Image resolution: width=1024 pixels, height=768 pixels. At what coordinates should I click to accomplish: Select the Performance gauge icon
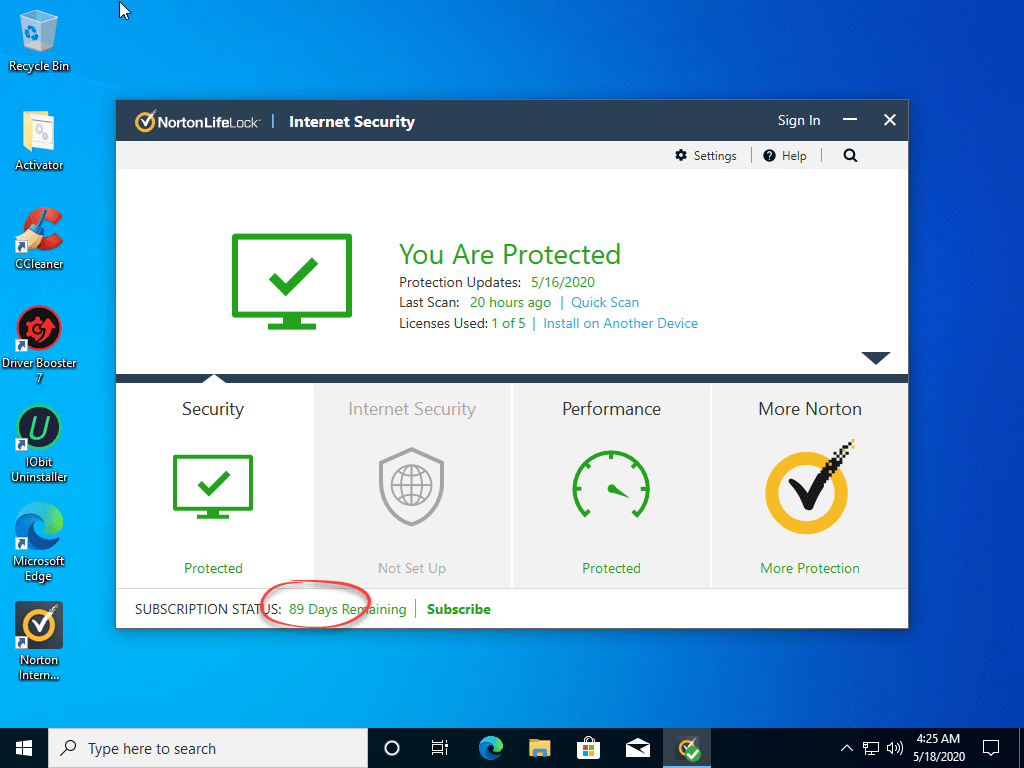[611, 485]
